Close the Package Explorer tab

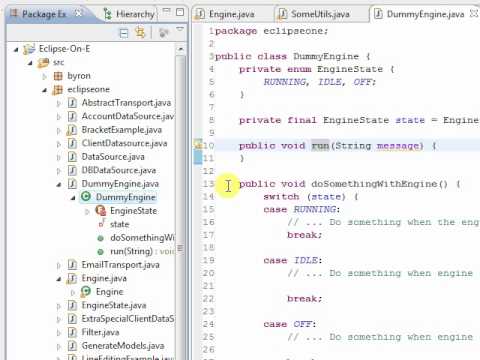(79, 13)
